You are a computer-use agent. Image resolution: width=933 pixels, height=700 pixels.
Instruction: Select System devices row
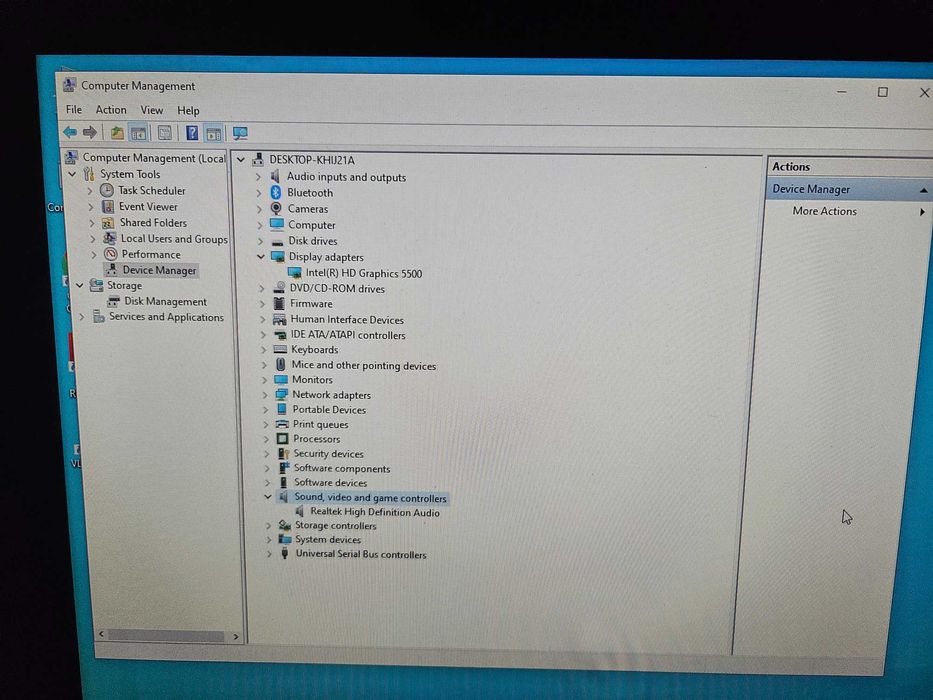pyautogui.click(x=328, y=539)
